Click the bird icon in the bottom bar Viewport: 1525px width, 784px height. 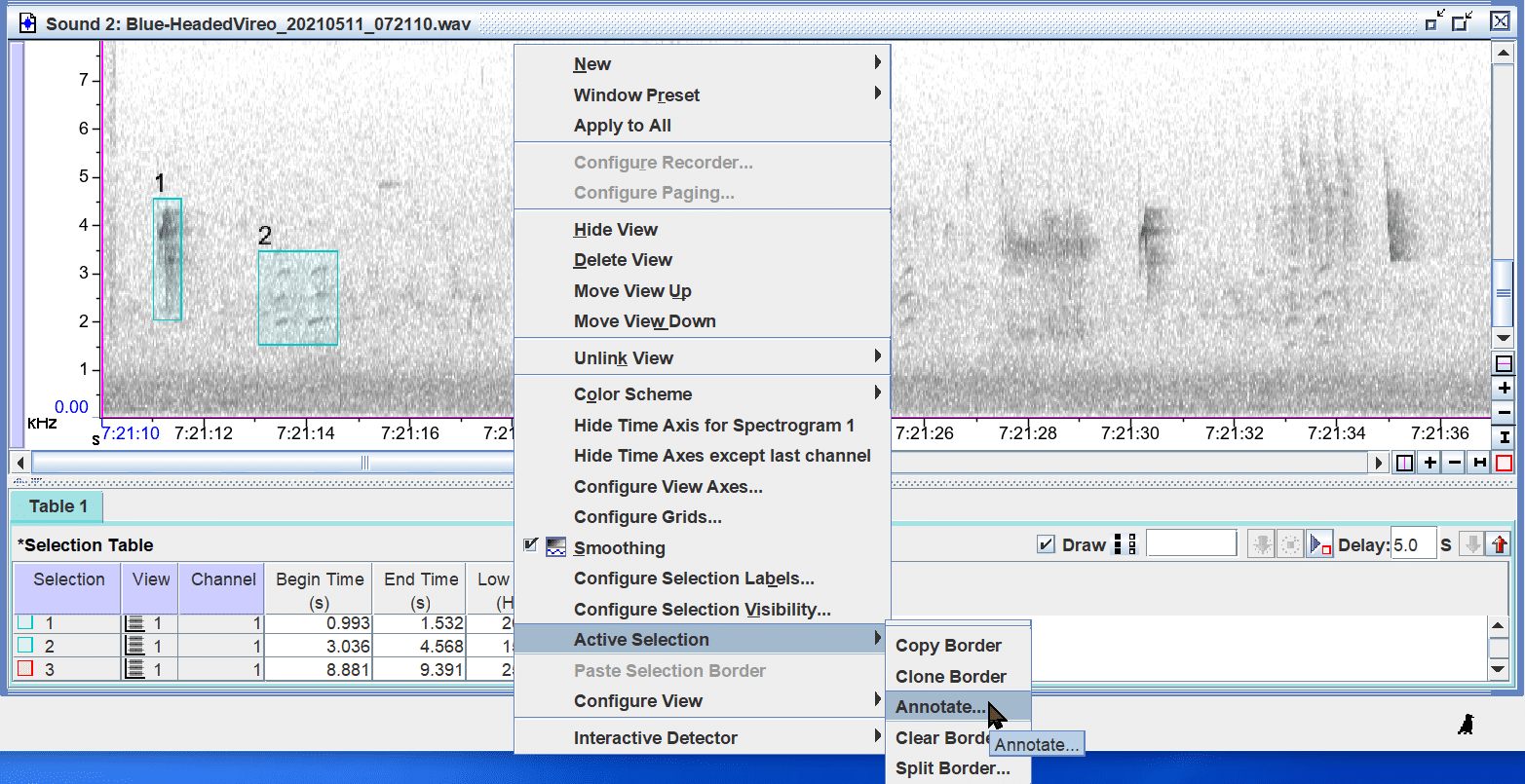1466,724
